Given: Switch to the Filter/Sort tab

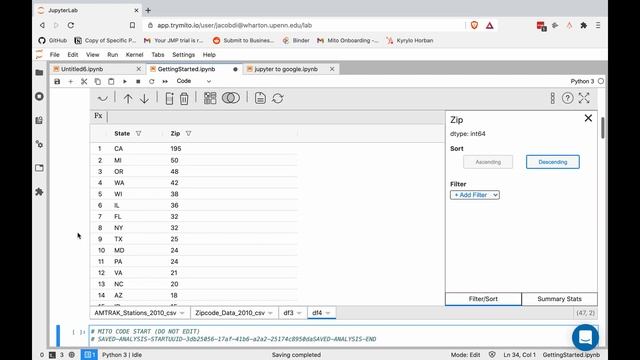Looking at the screenshot, I should tap(483, 299).
